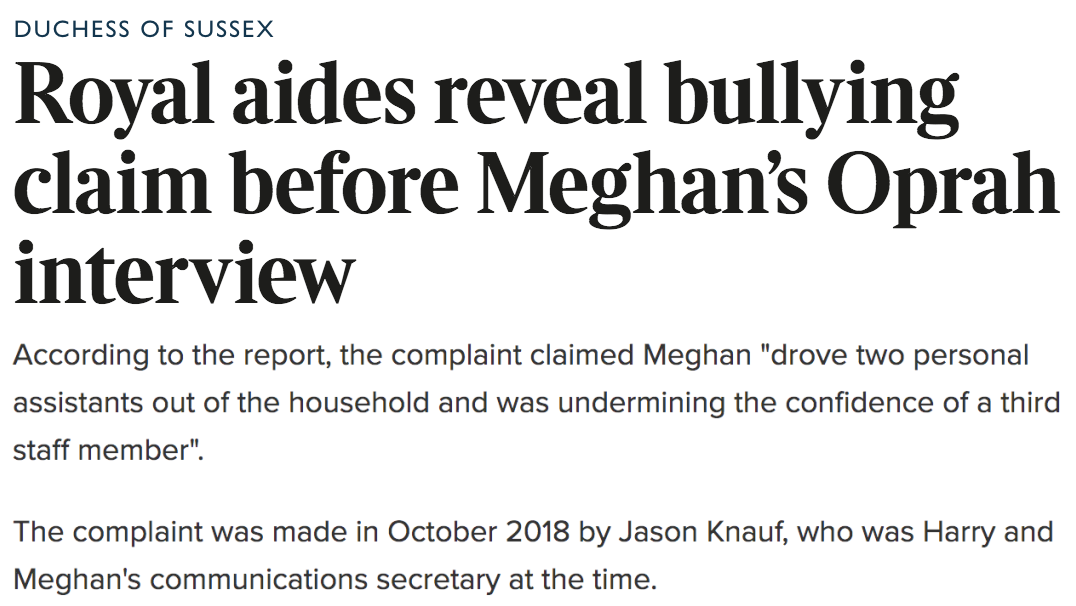This screenshot has width=1076, height=606.
Task: Click the words 'staff member' ending the first paragraph
Action: point(102,450)
